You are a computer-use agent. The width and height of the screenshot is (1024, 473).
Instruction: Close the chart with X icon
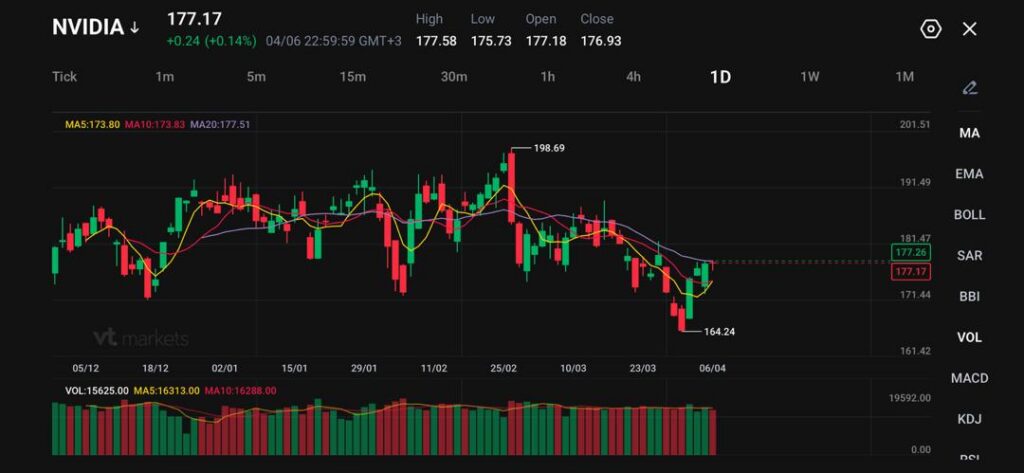click(969, 29)
